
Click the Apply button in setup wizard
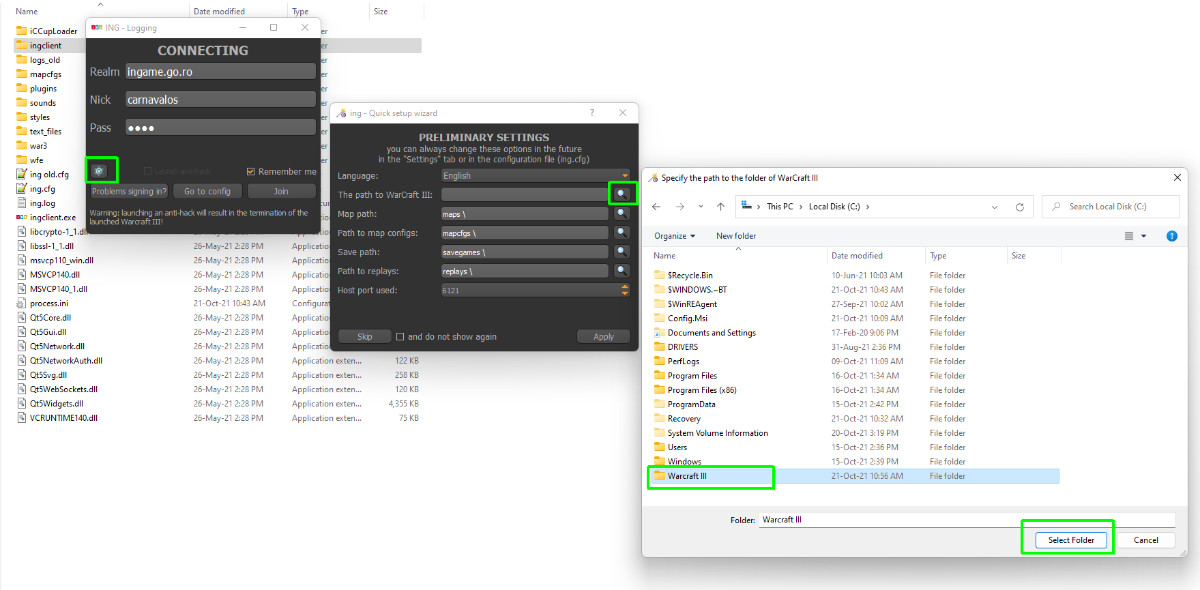click(603, 337)
